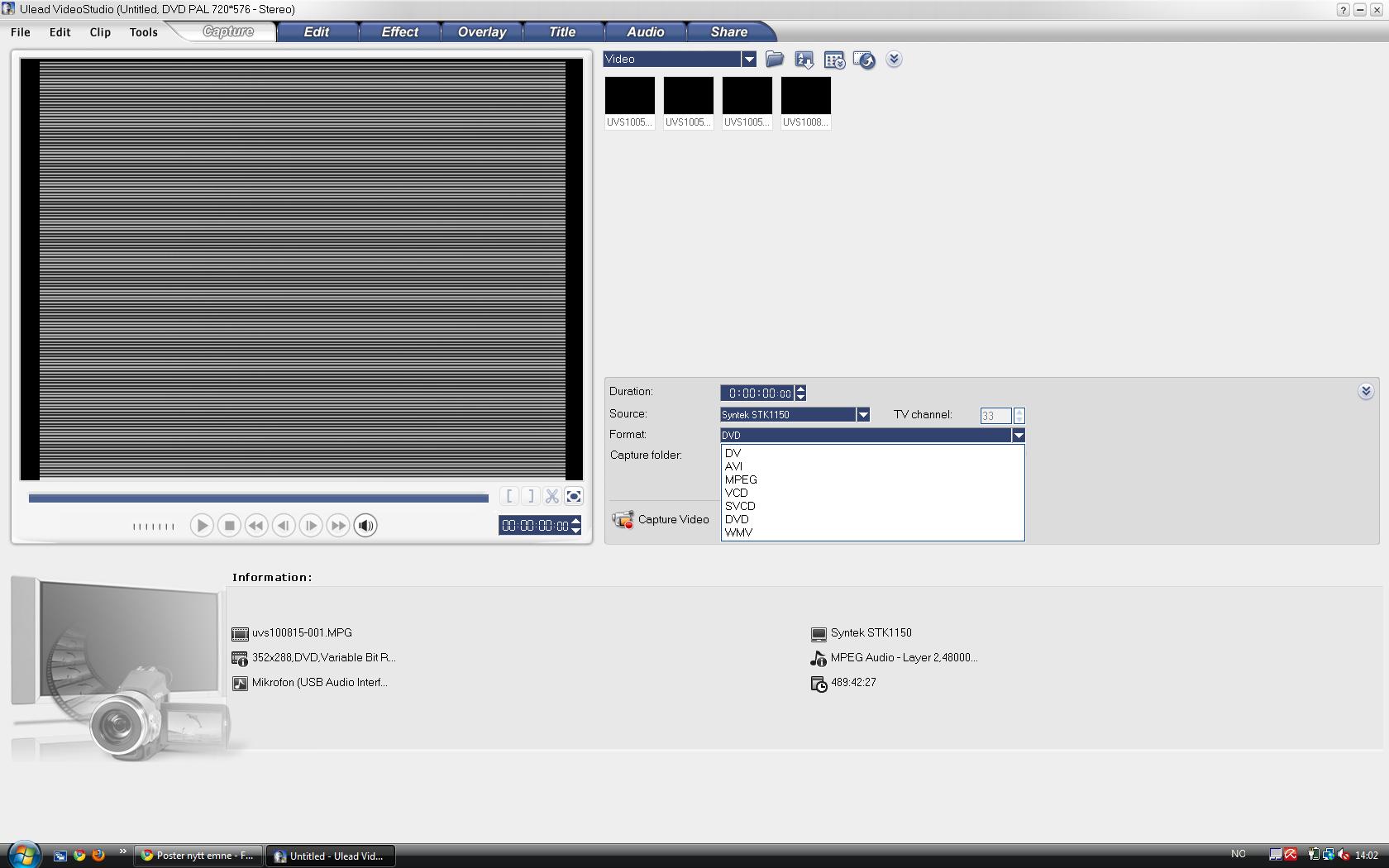This screenshot has height=868, width=1389.
Task: Expand the library with the double-chevron button
Action: (x=894, y=60)
